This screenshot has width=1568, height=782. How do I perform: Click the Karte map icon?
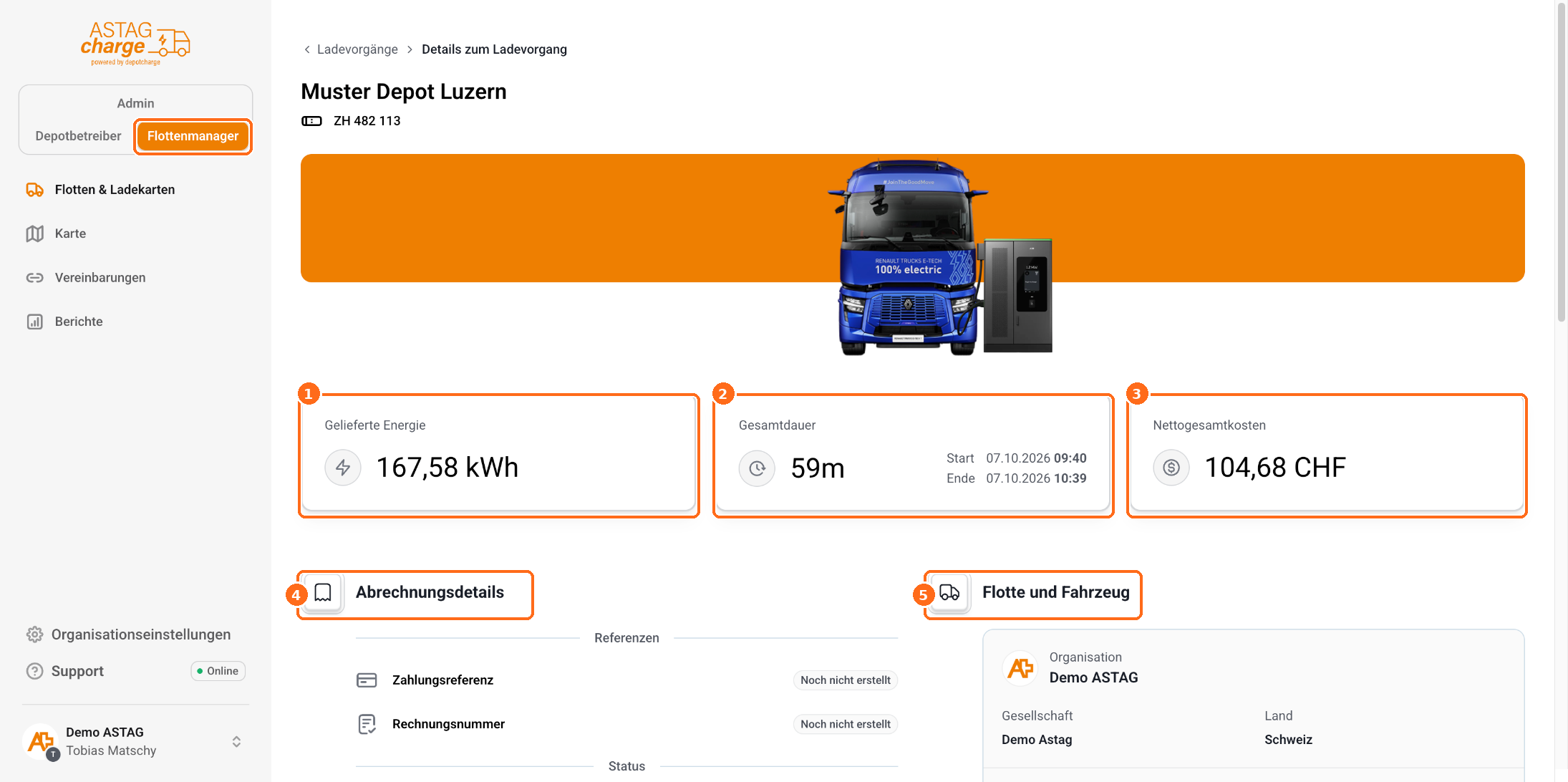pos(34,233)
